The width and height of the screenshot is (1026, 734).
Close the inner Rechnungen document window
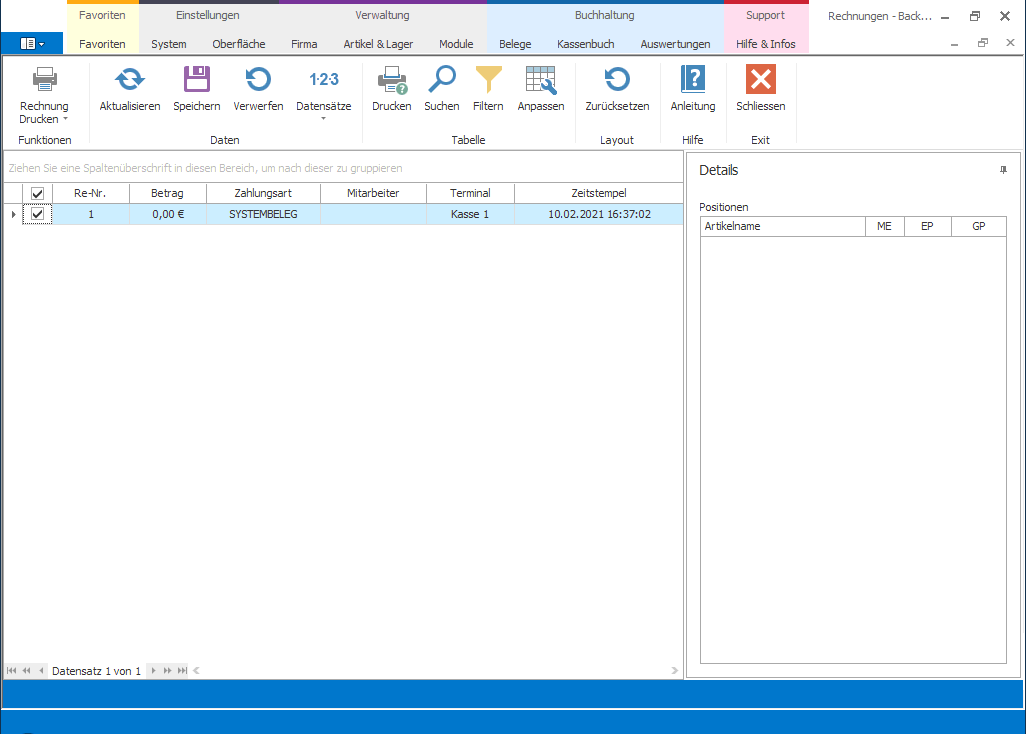click(x=1010, y=43)
